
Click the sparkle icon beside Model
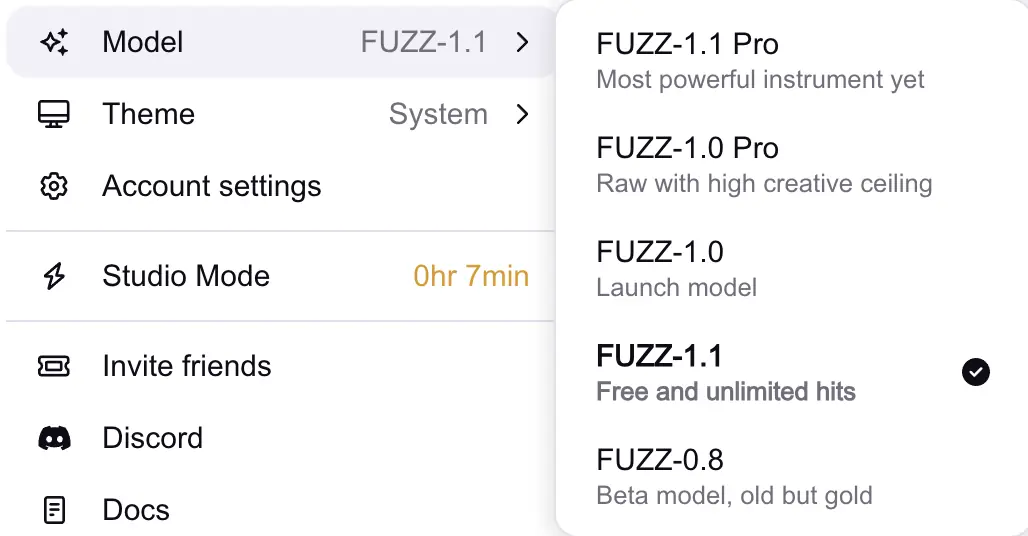(x=54, y=43)
